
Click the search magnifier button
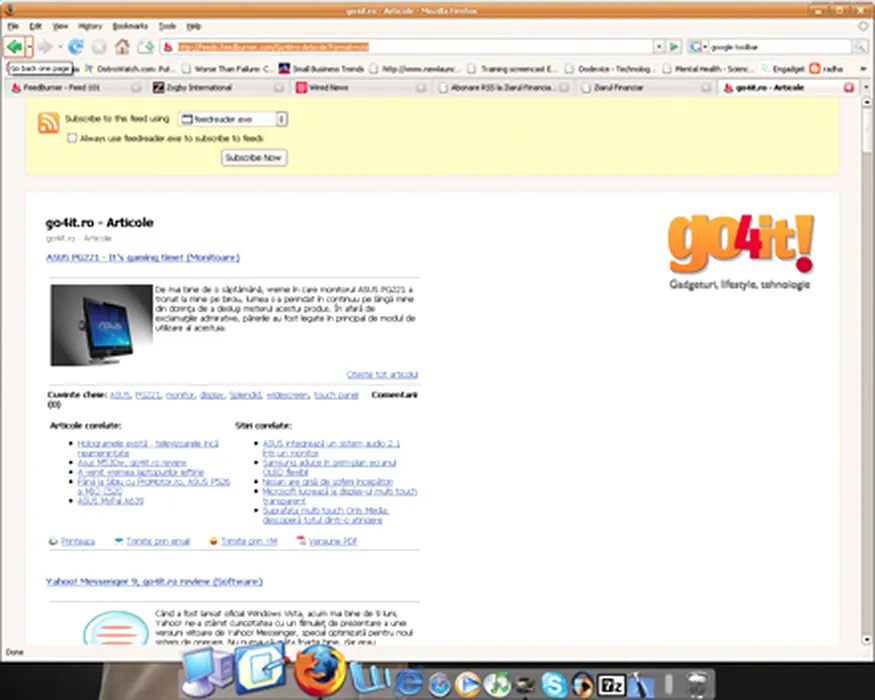pyautogui.click(x=859, y=47)
